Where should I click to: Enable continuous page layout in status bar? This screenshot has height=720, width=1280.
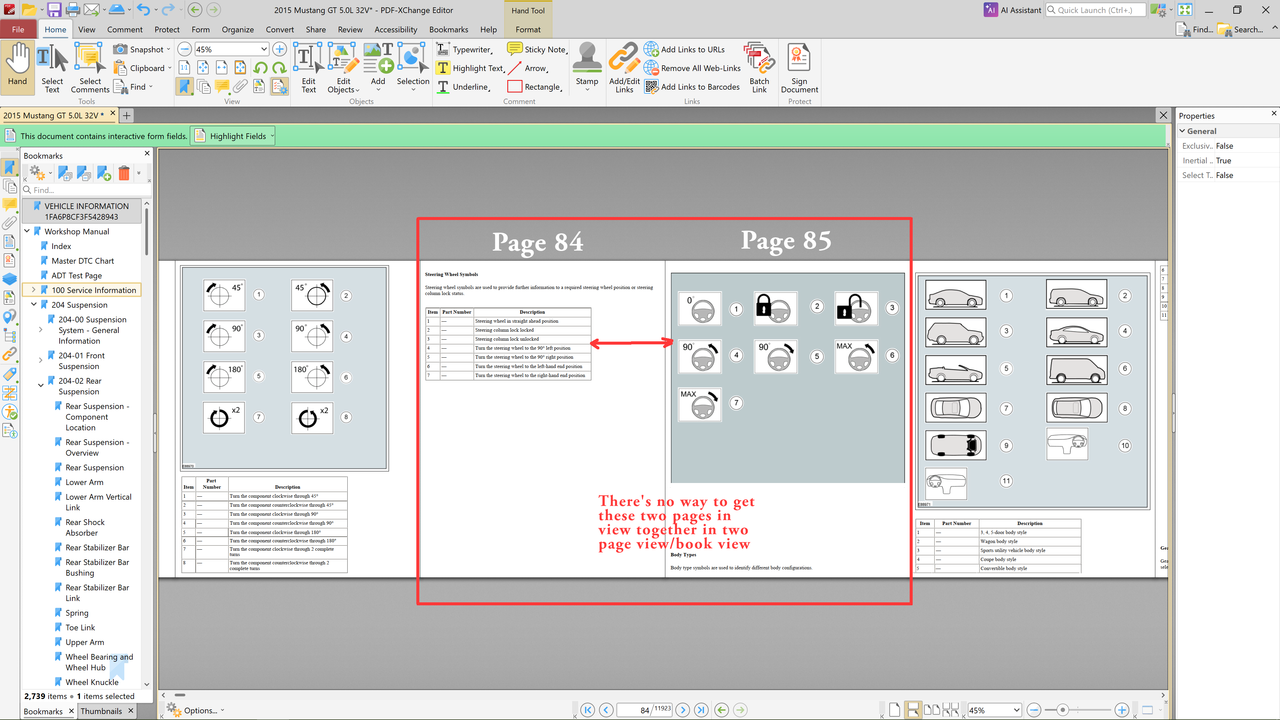tap(913, 710)
